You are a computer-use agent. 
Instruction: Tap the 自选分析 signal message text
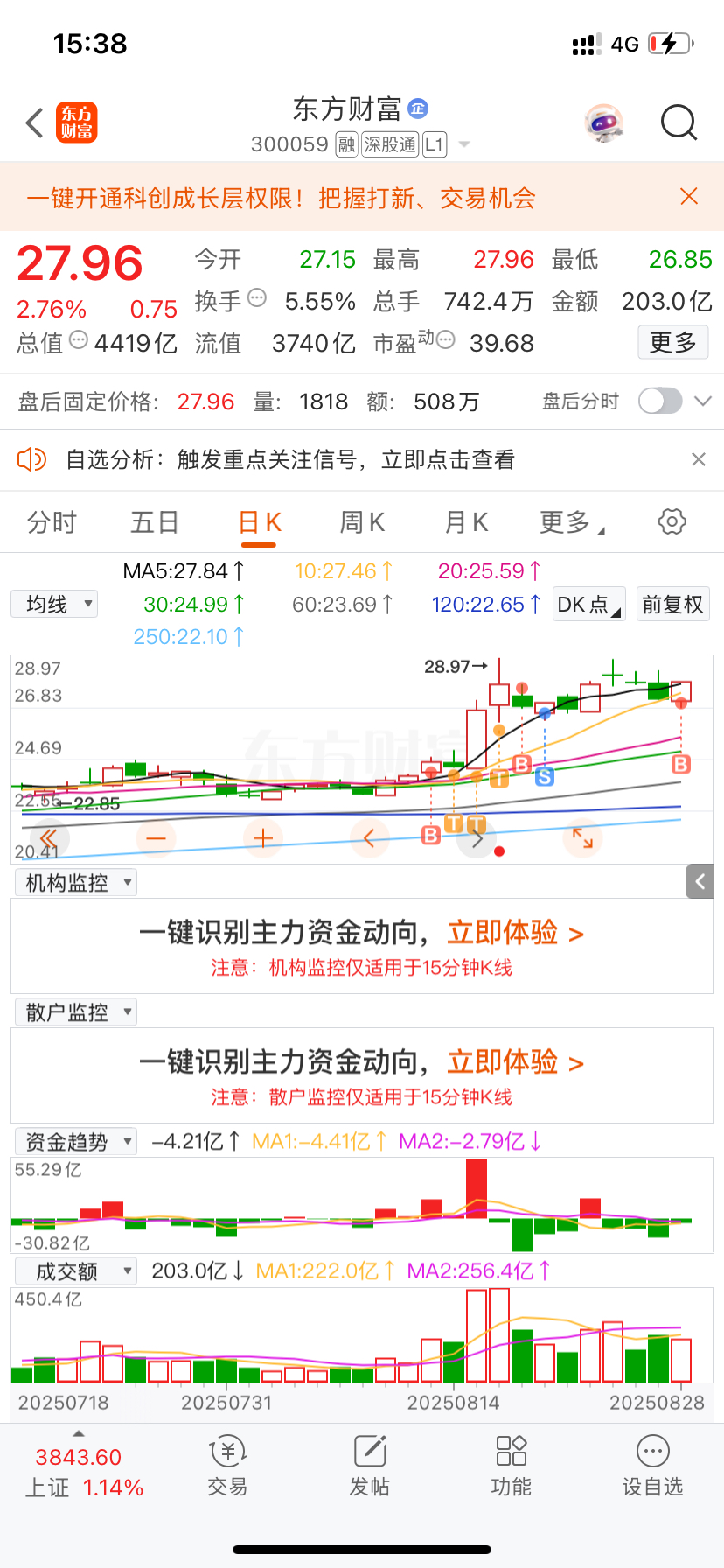pyautogui.click(x=290, y=459)
